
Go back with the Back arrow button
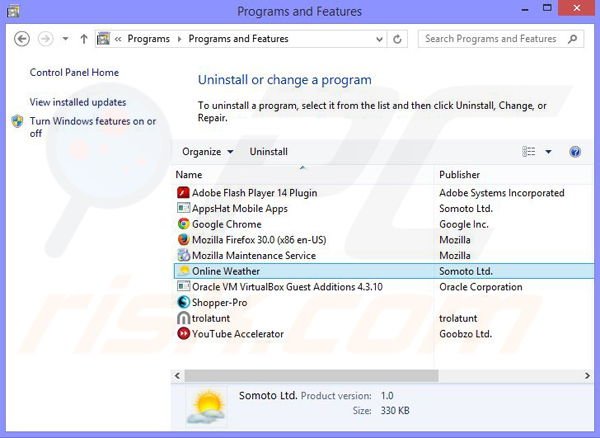(22, 39)
